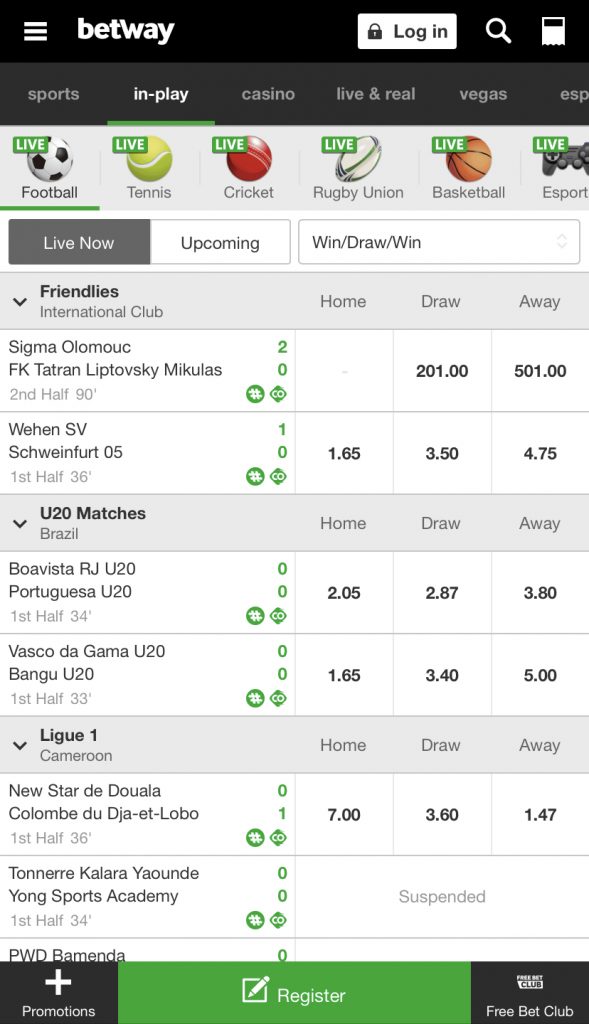
Task: Open Promotions plus icon
Action: [x=58, y=982]
